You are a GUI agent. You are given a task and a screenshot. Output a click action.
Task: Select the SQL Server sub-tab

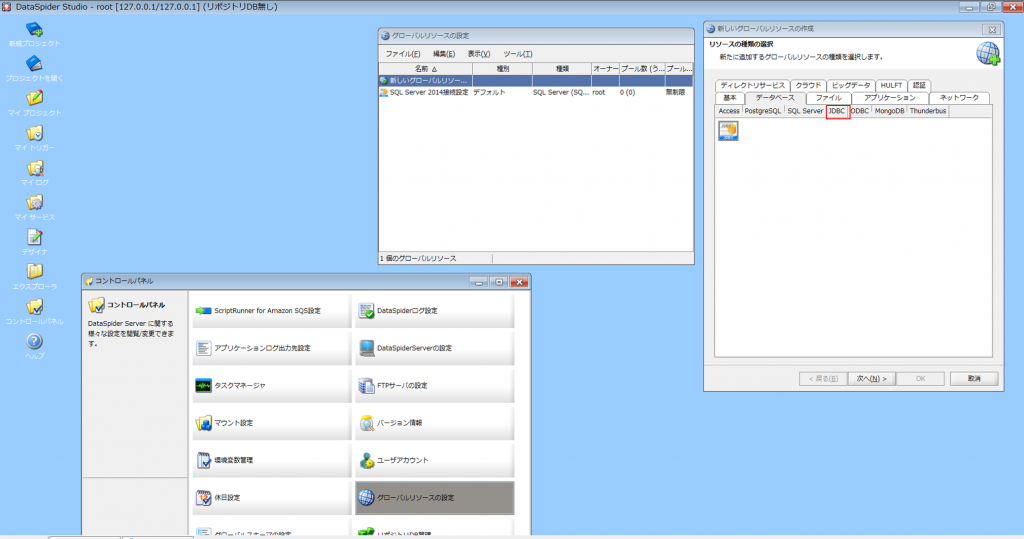805,111
